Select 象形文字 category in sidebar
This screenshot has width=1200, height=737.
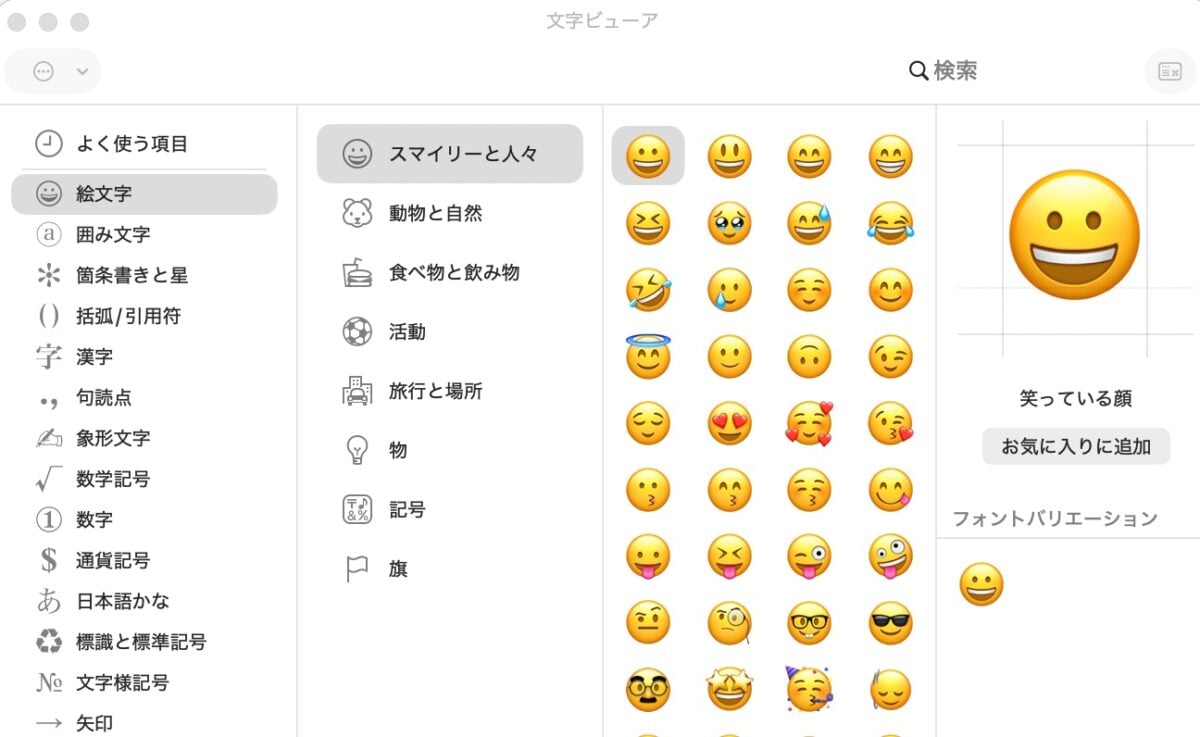pyautogui.click(x=144, y=438)
